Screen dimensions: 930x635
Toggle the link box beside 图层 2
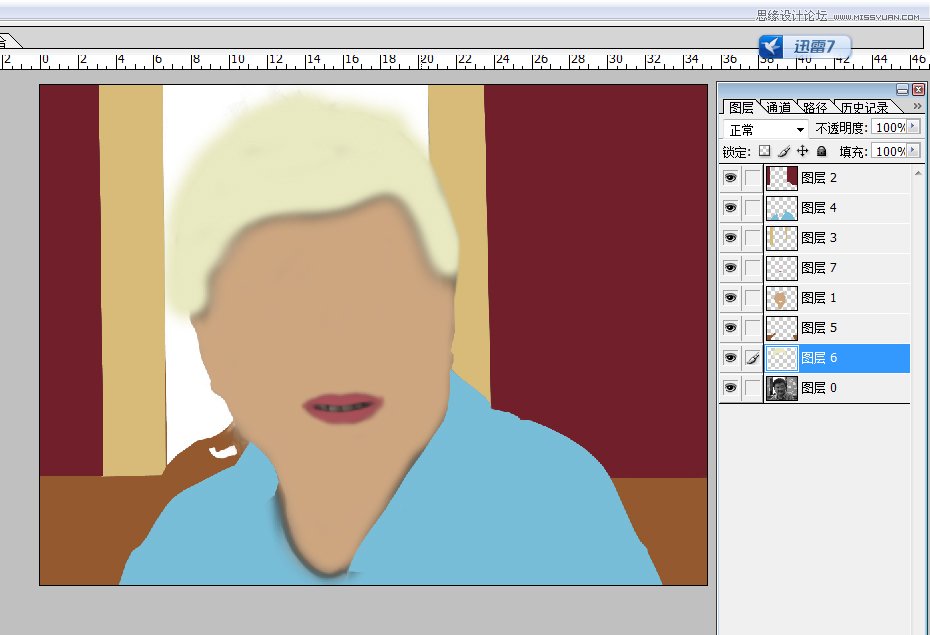tap(753, 178)
